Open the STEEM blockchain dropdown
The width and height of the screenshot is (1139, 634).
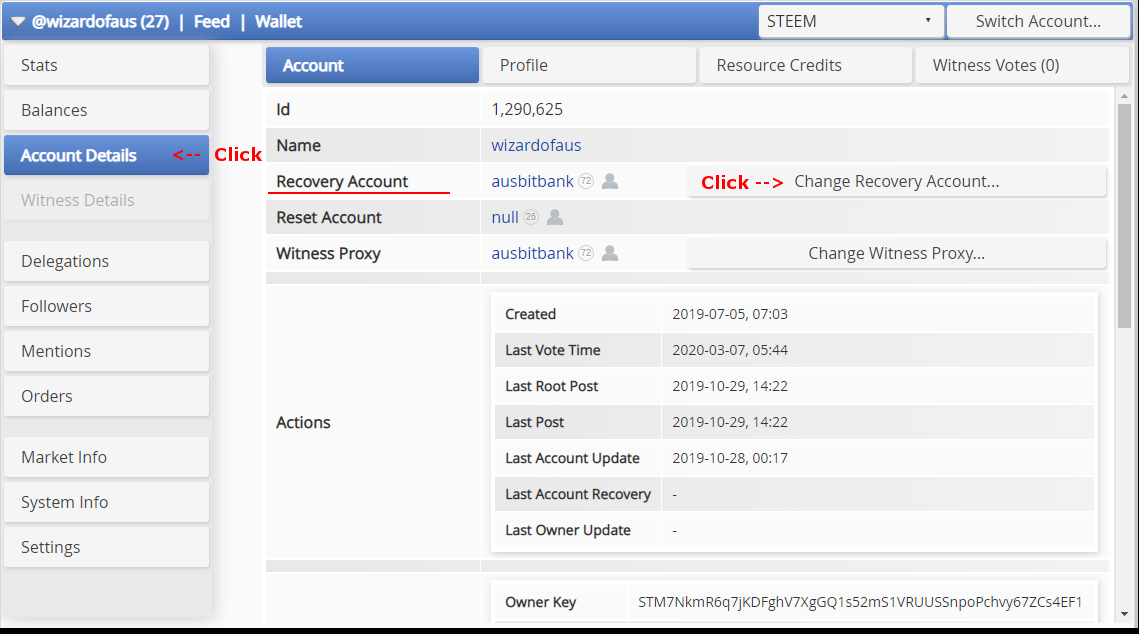click(x=850, y=21)
